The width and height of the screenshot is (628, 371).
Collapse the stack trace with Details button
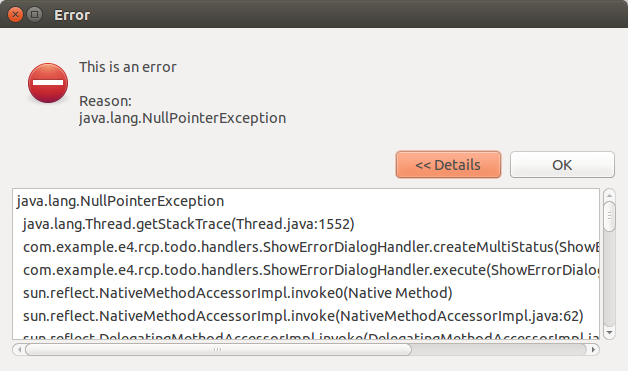click(448, 165)
